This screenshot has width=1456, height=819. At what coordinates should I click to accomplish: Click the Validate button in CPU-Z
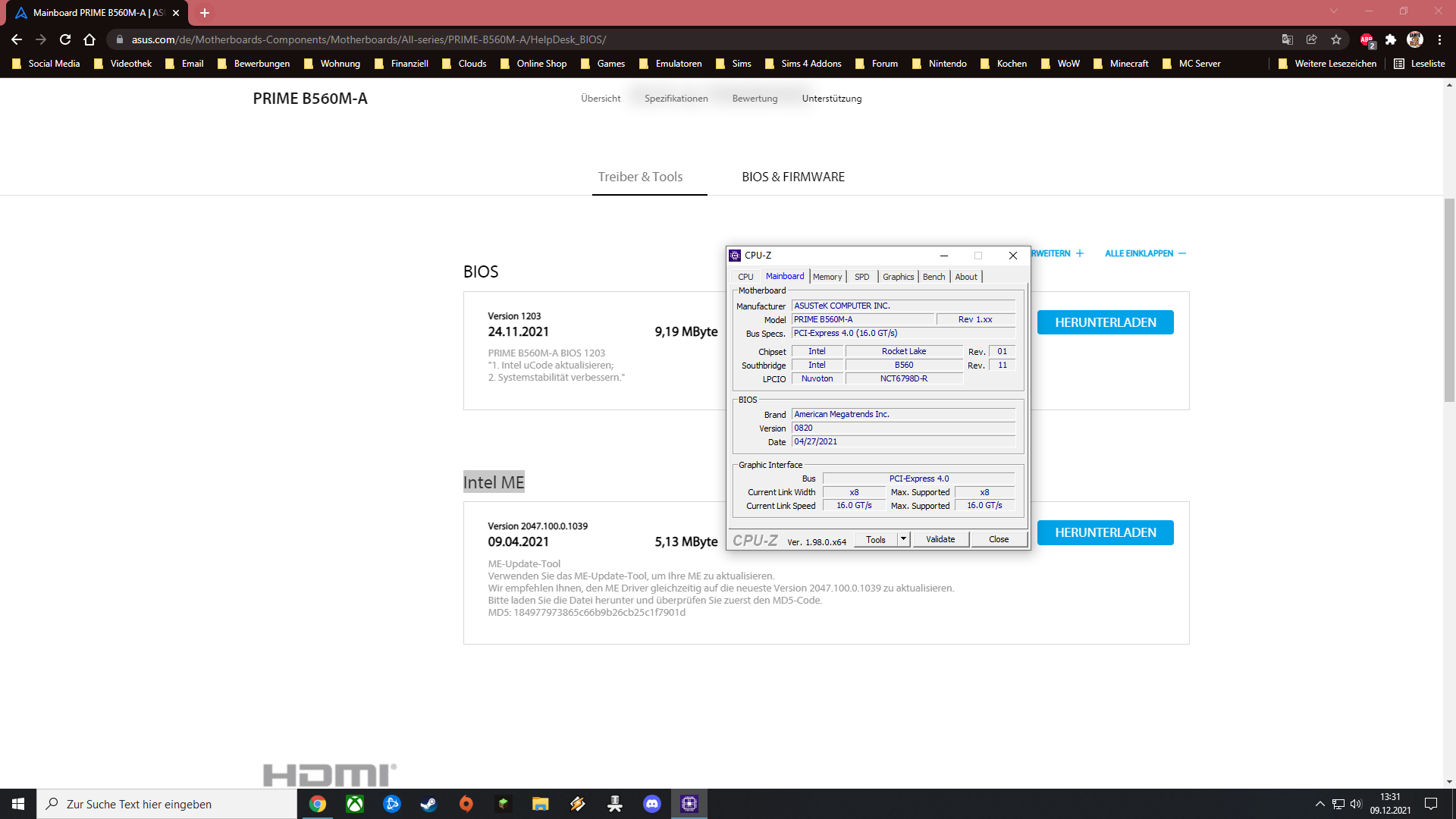coord(940,539)
